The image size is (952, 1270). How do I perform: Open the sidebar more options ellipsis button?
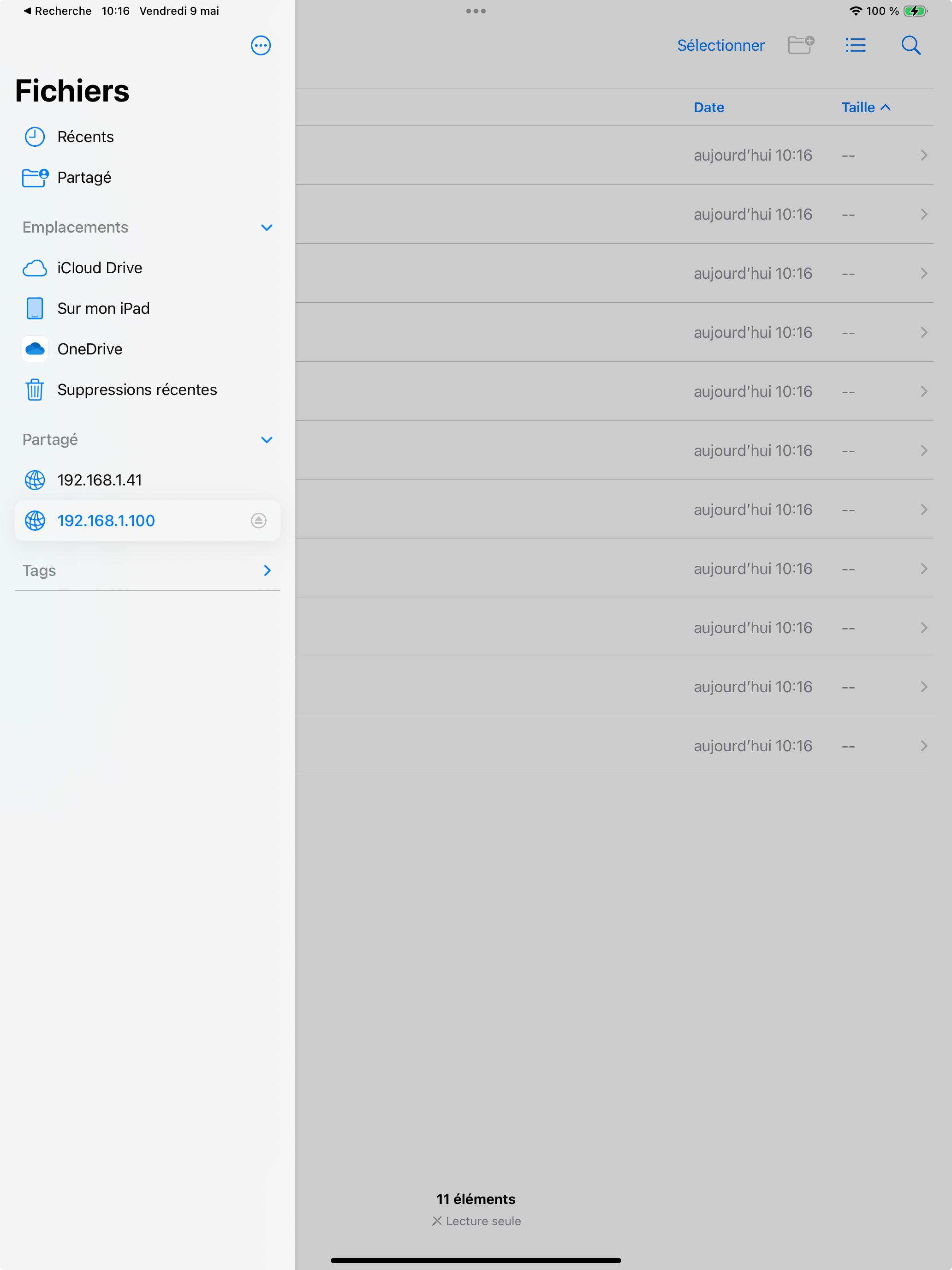[x=261, y=45]
